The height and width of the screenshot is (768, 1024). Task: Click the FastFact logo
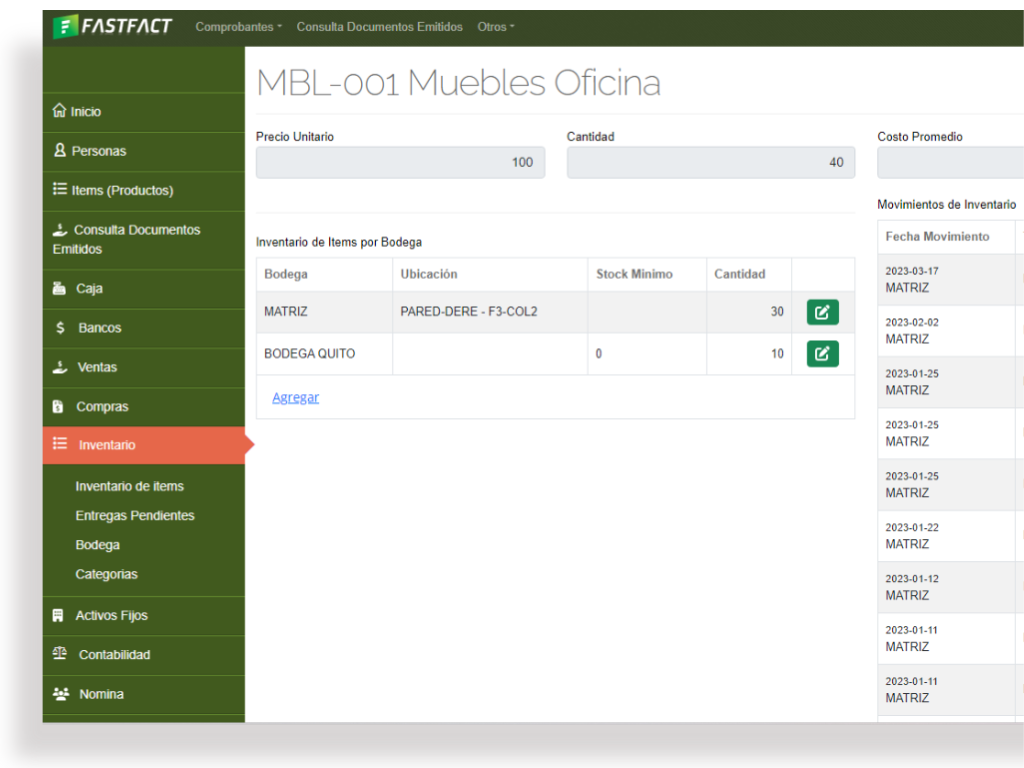click(112, 26)
